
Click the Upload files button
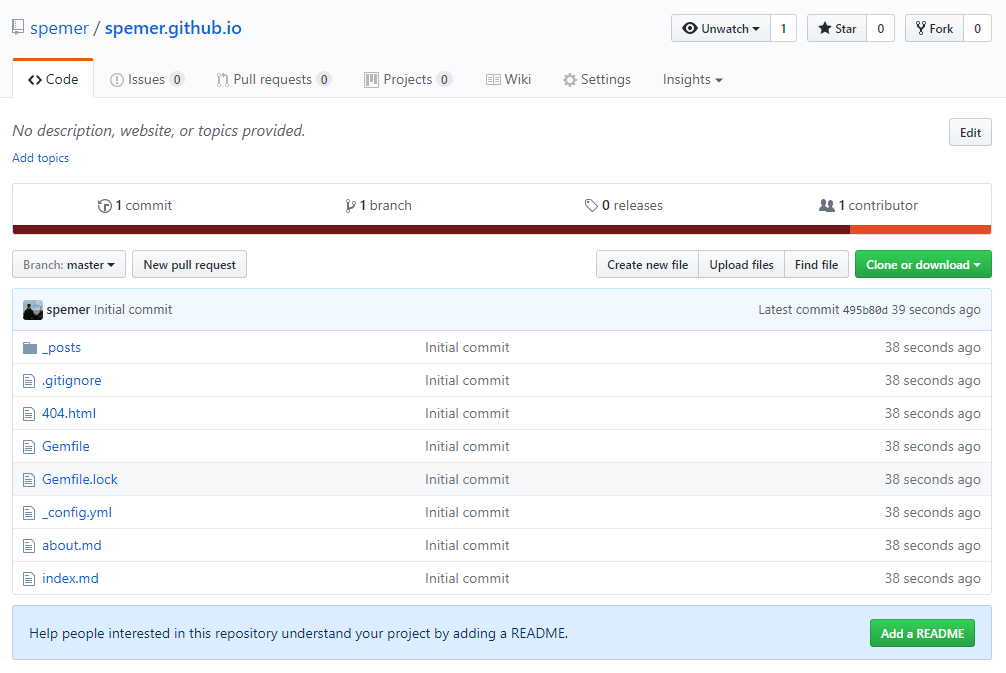741,264
